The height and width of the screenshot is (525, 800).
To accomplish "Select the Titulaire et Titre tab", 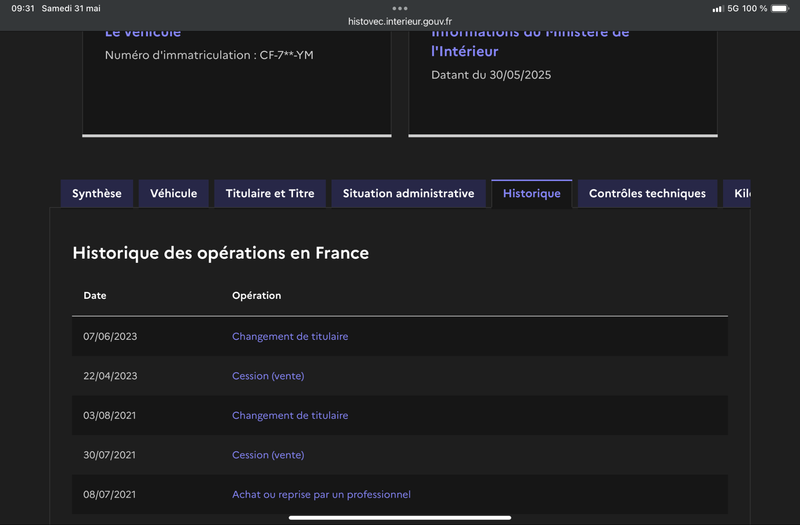I will click(270, 194).
